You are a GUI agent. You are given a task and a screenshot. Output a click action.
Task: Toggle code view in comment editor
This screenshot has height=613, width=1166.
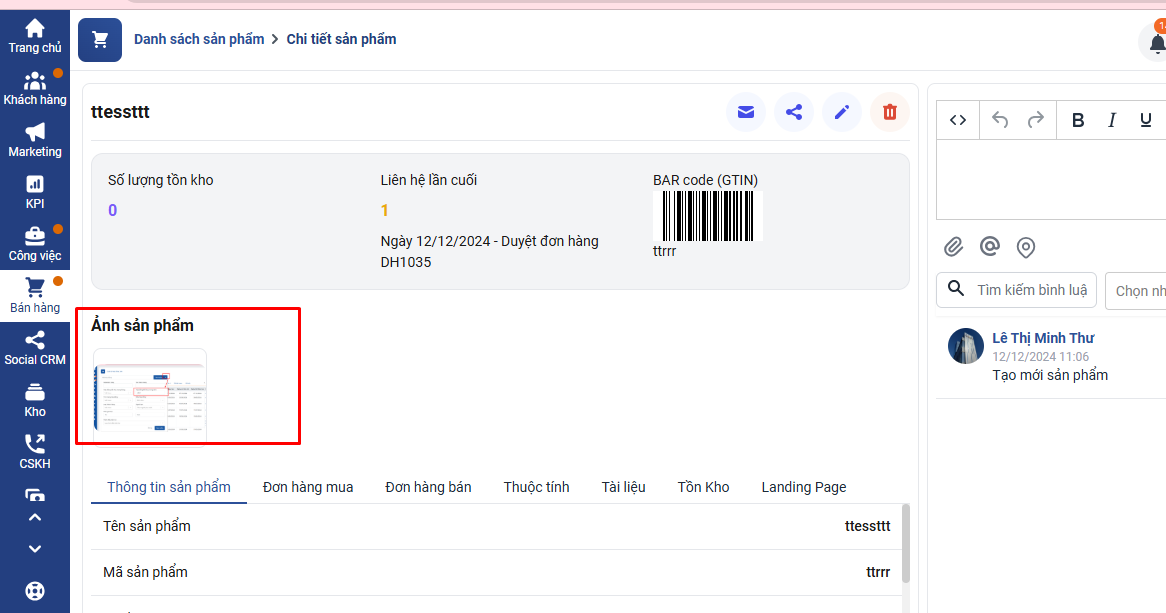[958, 120]
